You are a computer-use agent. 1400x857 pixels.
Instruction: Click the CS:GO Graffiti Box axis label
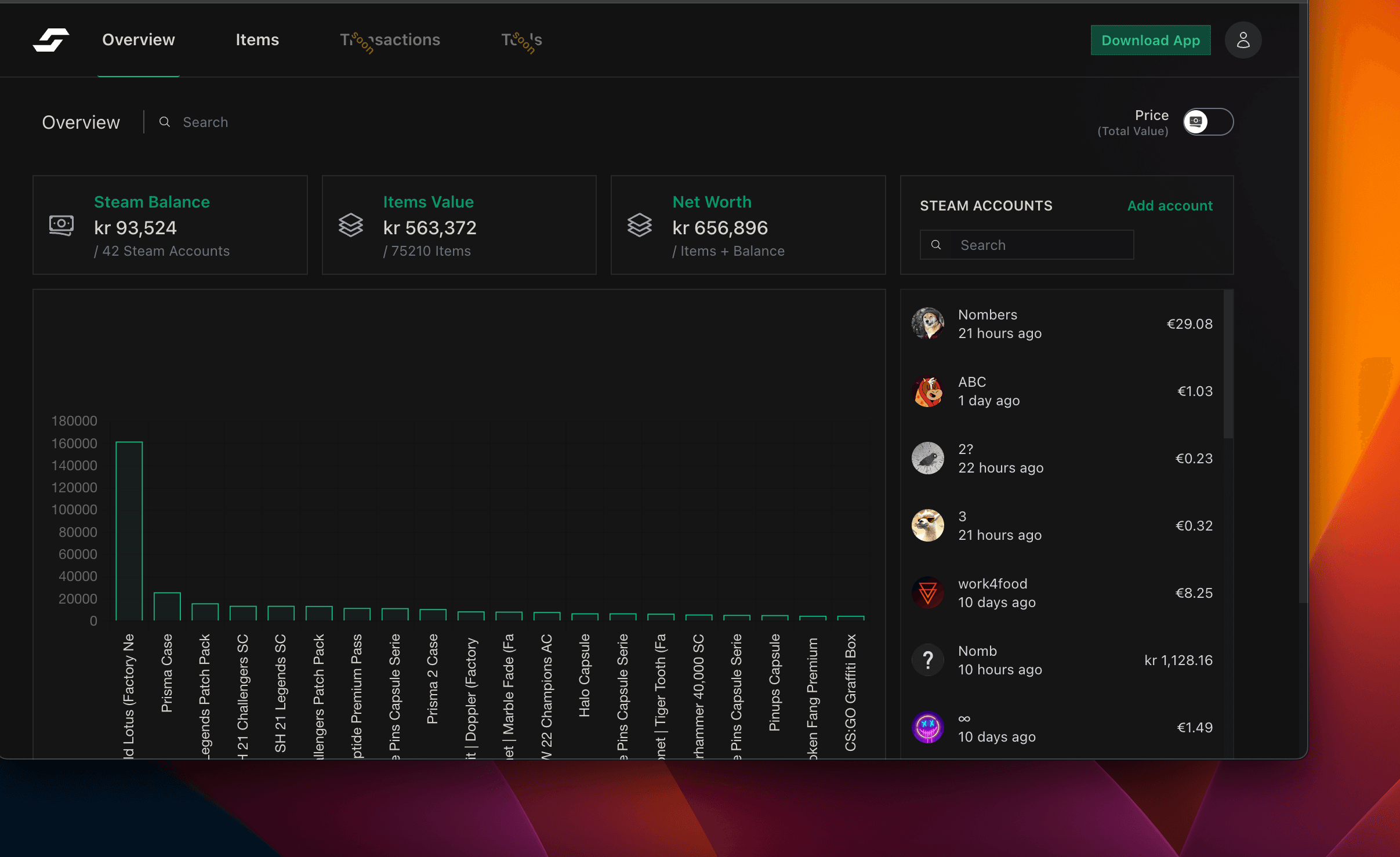coord(850,692)
